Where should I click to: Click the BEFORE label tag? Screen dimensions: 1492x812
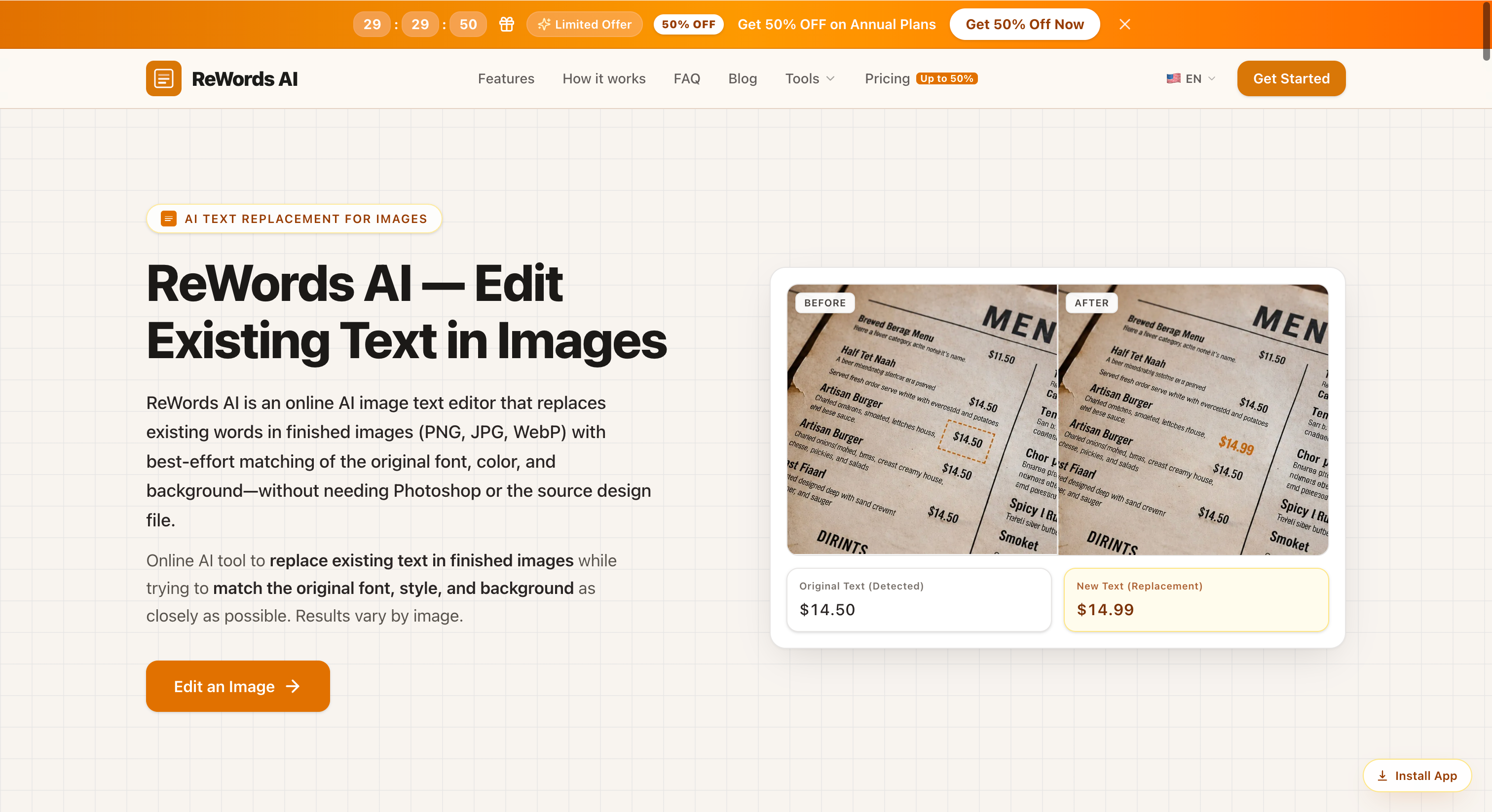point(825,303)
